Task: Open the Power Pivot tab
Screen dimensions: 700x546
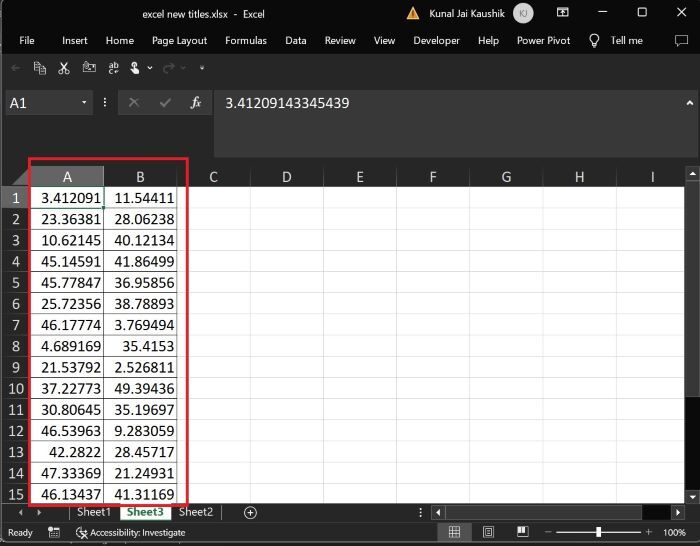Action: pyautogui.click(x=543, y=40)
